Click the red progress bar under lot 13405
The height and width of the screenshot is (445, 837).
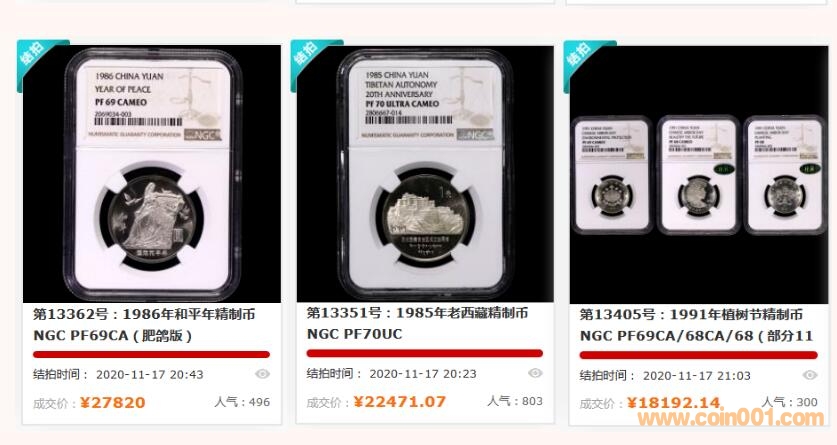[x=698, y=355]
